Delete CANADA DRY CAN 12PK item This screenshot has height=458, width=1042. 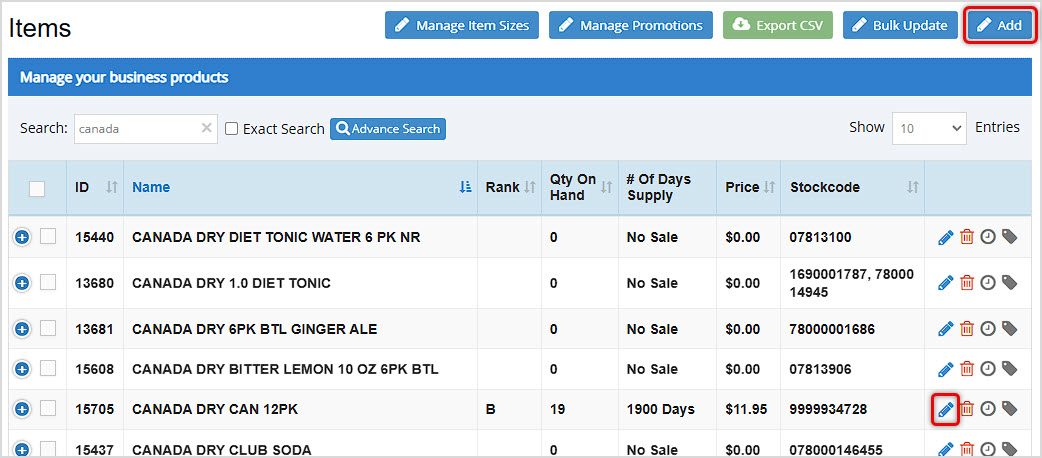coord(967,409)
